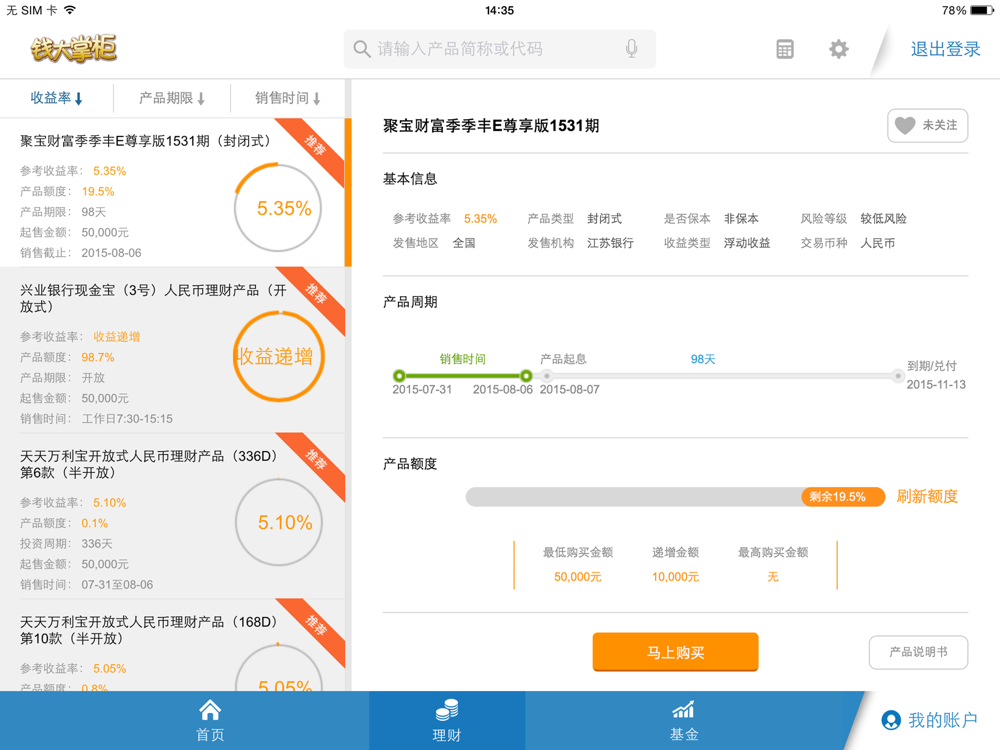Tap the 收益递增 orange circle gauge
The height and width of the screenshot is (750, 1000).
point(279,356)
